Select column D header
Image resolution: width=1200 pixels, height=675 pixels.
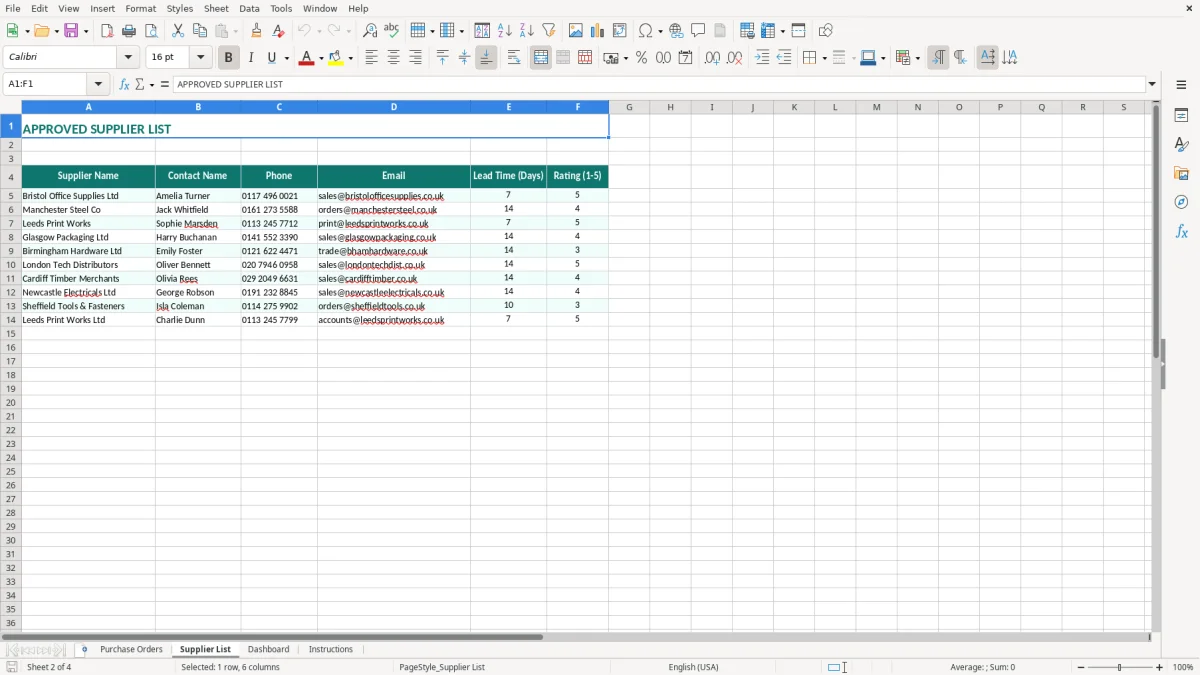pos(394,107)
